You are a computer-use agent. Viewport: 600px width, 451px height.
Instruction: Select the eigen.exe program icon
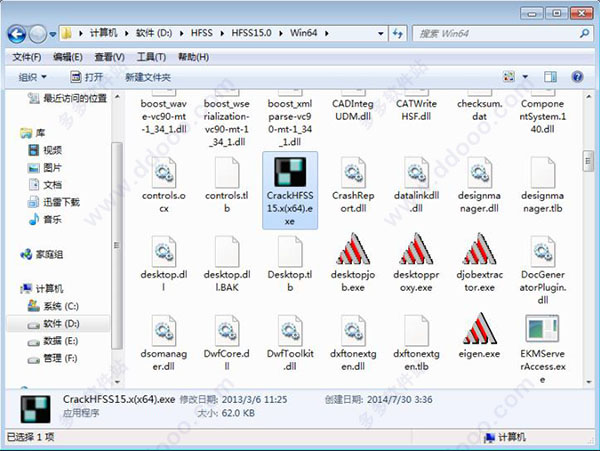tap(479, 328)
